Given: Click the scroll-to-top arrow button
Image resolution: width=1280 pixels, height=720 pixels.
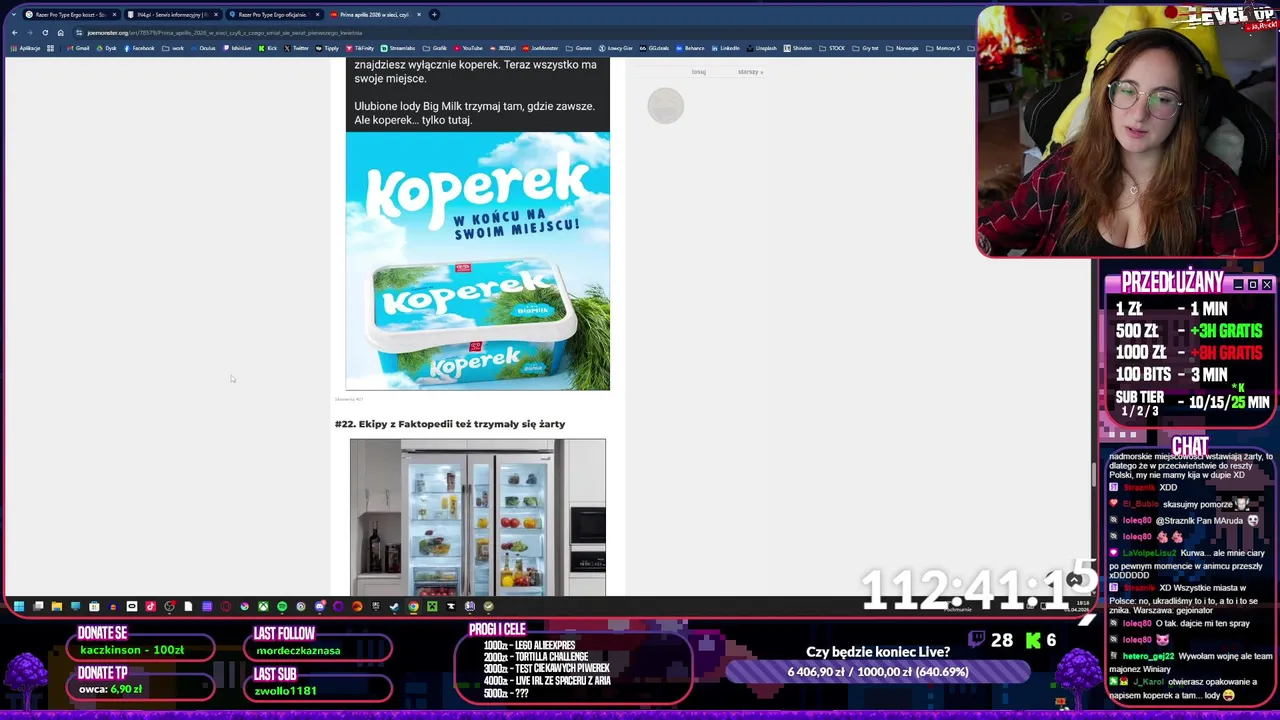Looking at the screenshot, I should click(x=1074, y=580).
